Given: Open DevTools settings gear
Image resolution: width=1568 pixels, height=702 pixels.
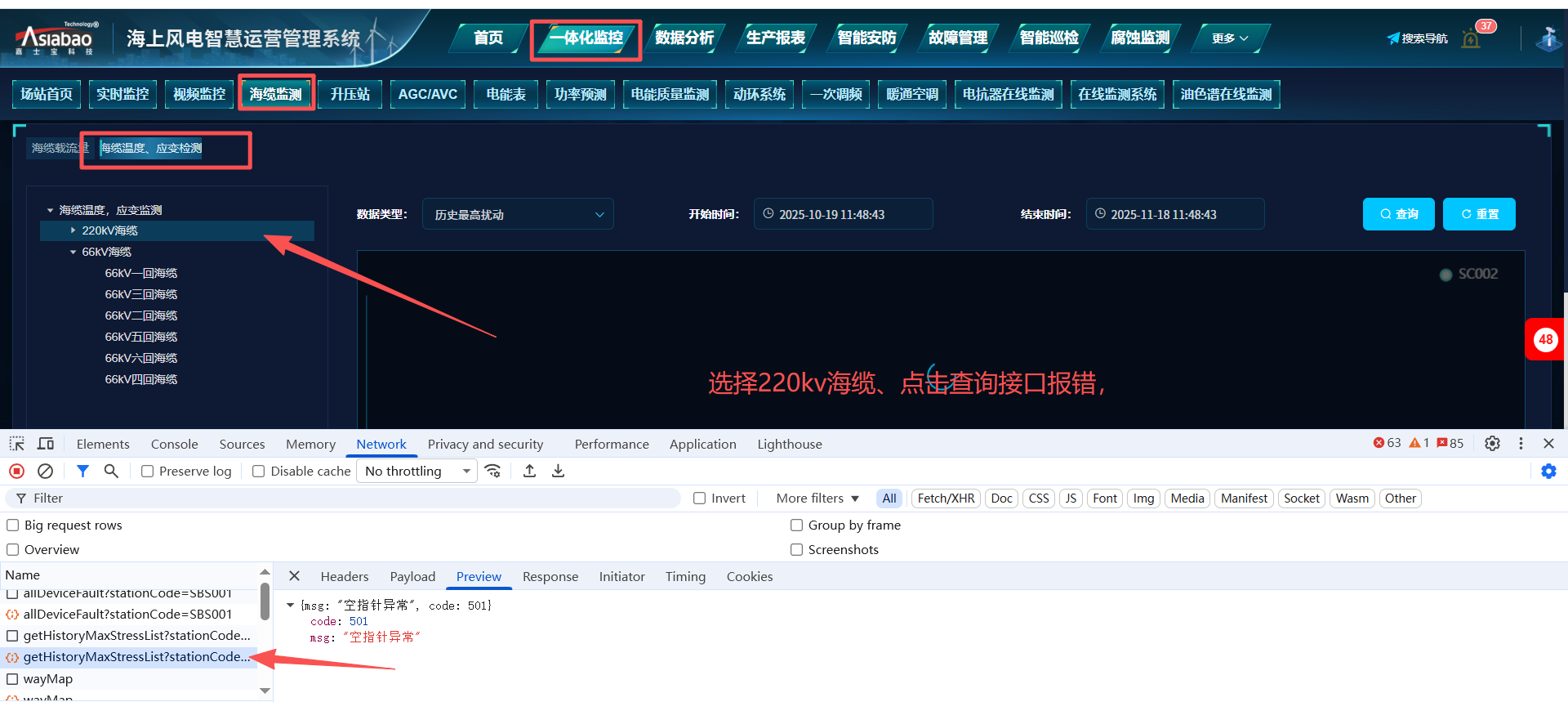Looking at the screenshot, I should coord(1492,443).
